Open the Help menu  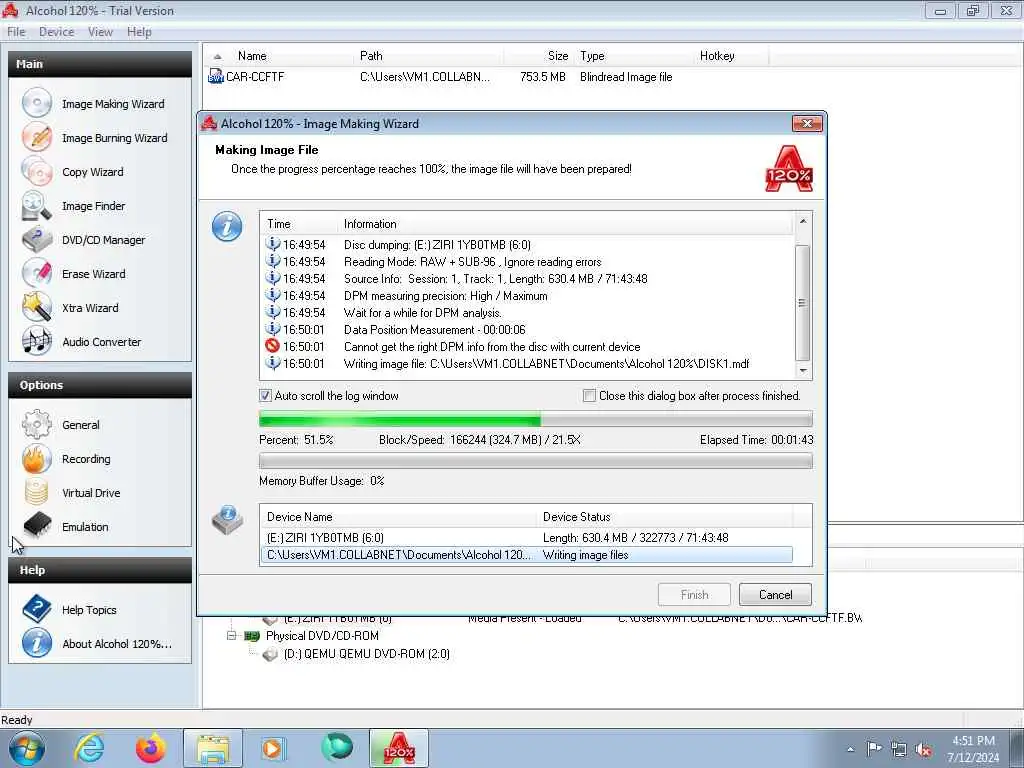pos(139,32)
